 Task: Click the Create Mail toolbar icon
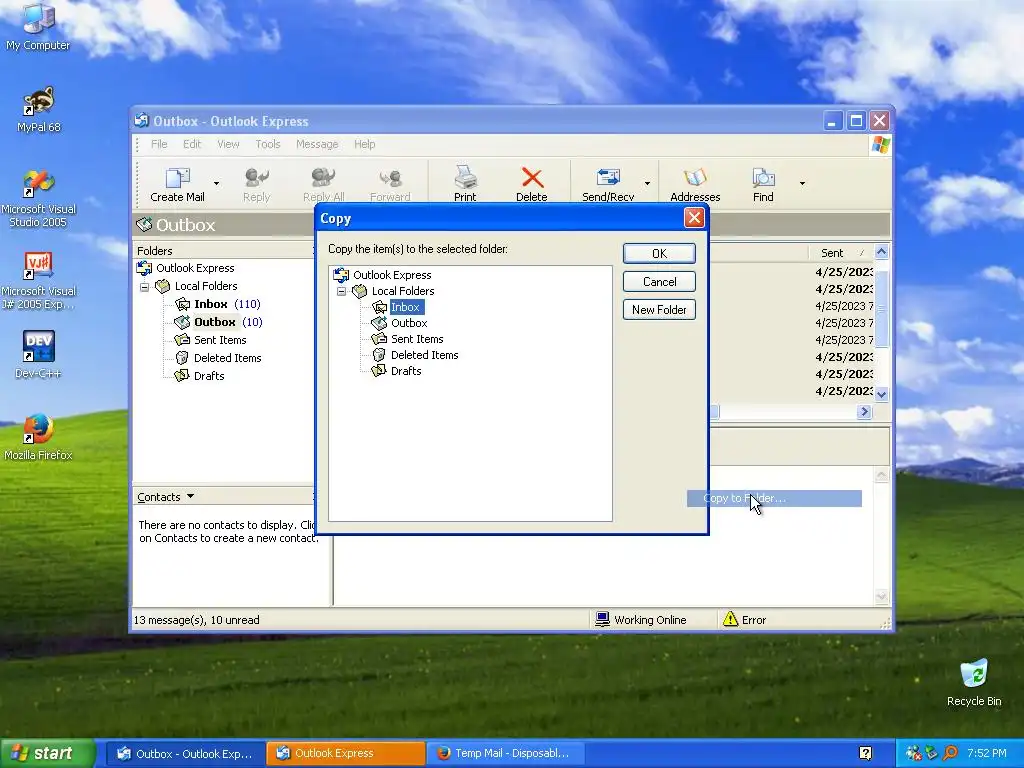point(177,184)
